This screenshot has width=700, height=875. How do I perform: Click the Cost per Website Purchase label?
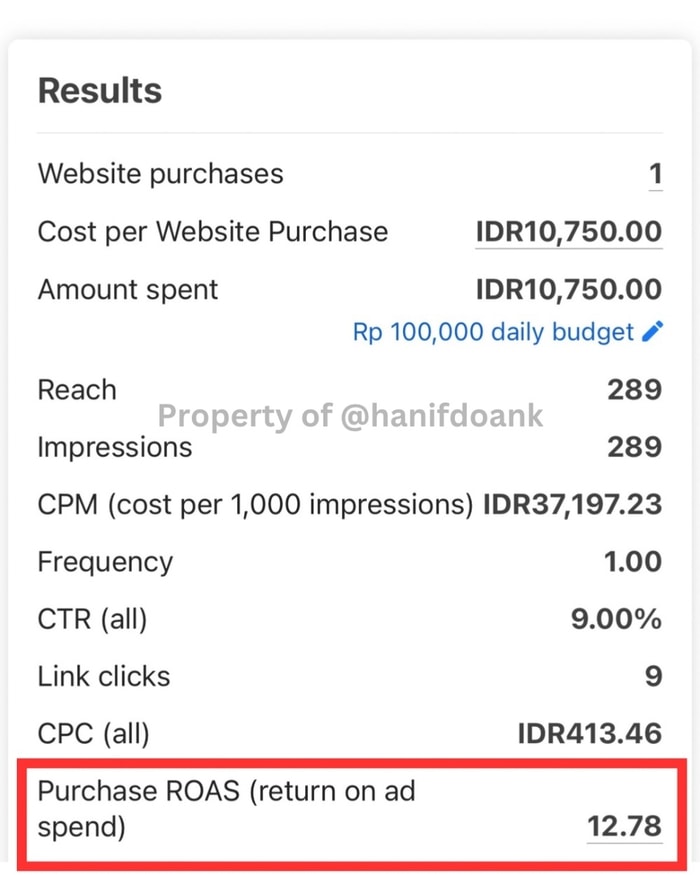tap(213, 232)
